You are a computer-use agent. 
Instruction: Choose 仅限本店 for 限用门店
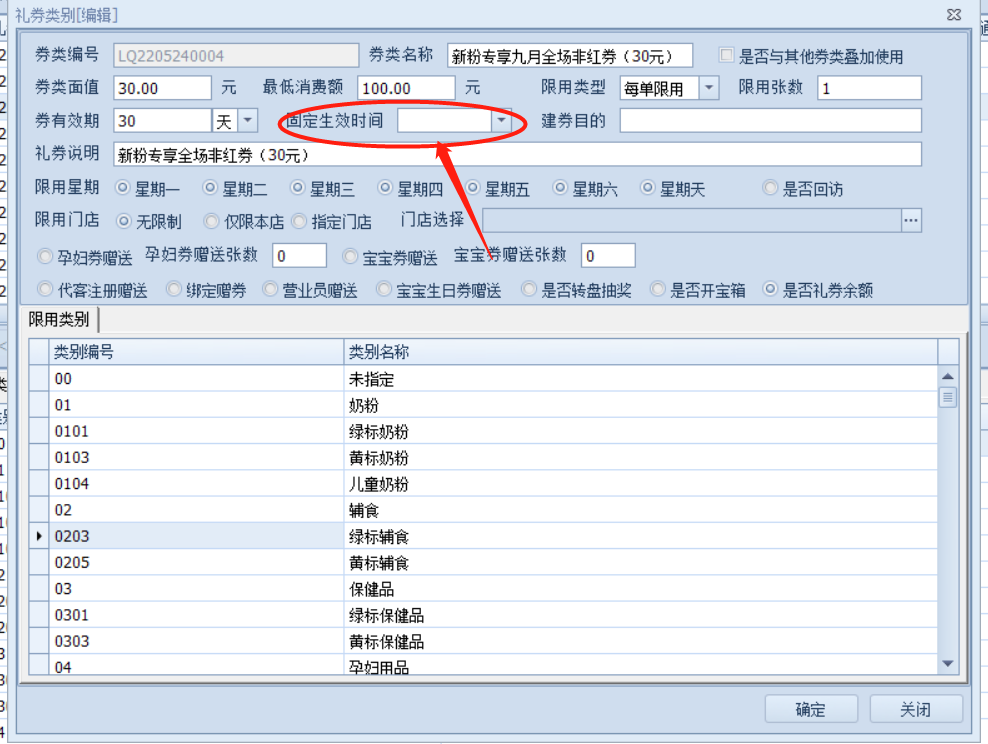pyautogui.click(x=212, y=221)
